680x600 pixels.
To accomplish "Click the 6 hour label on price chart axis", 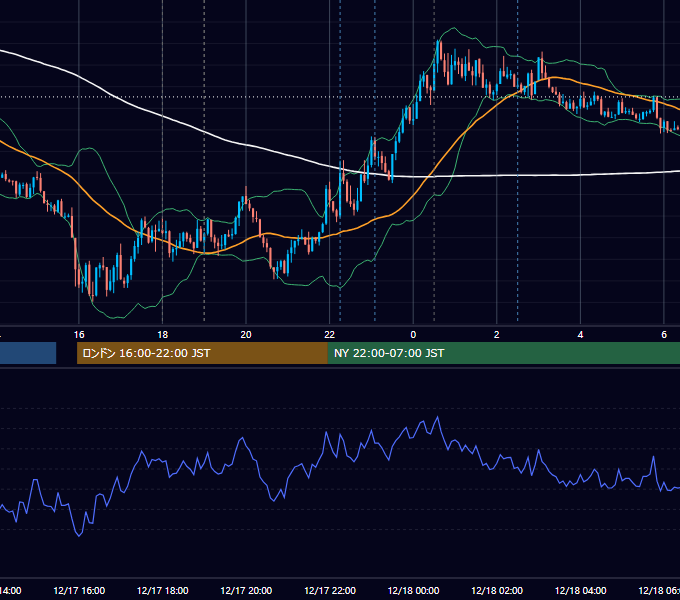I will 664,335.
